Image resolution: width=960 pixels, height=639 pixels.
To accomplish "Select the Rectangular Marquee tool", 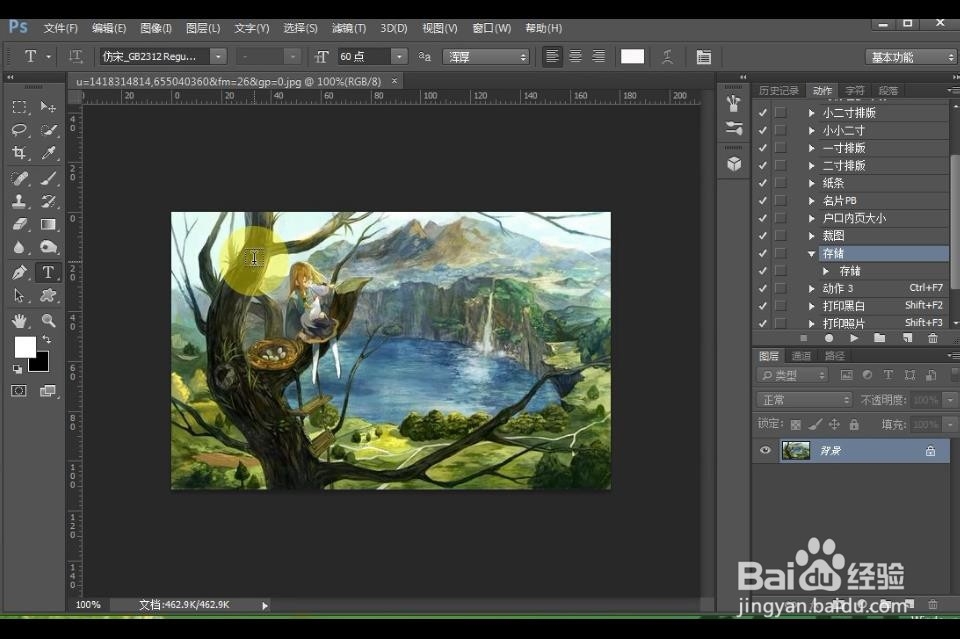I will (19, 107).
